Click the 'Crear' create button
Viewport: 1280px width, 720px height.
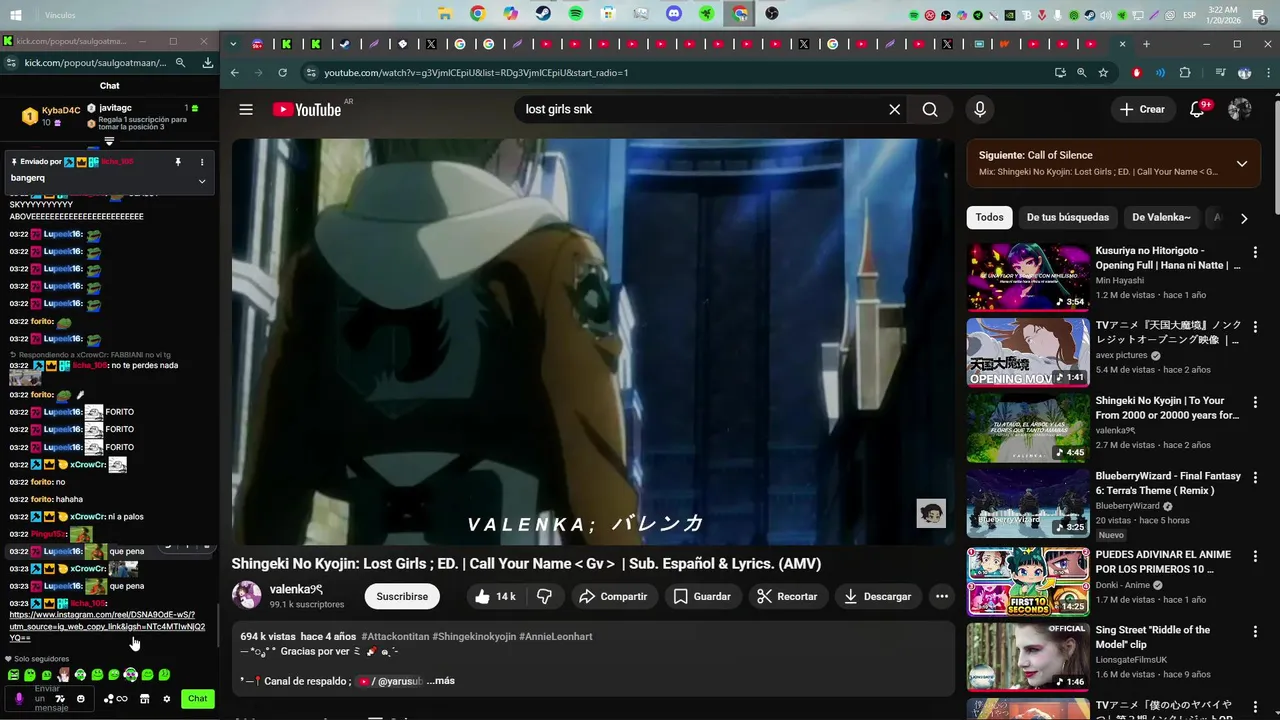pyautogui.click(x=1142, y=109)
